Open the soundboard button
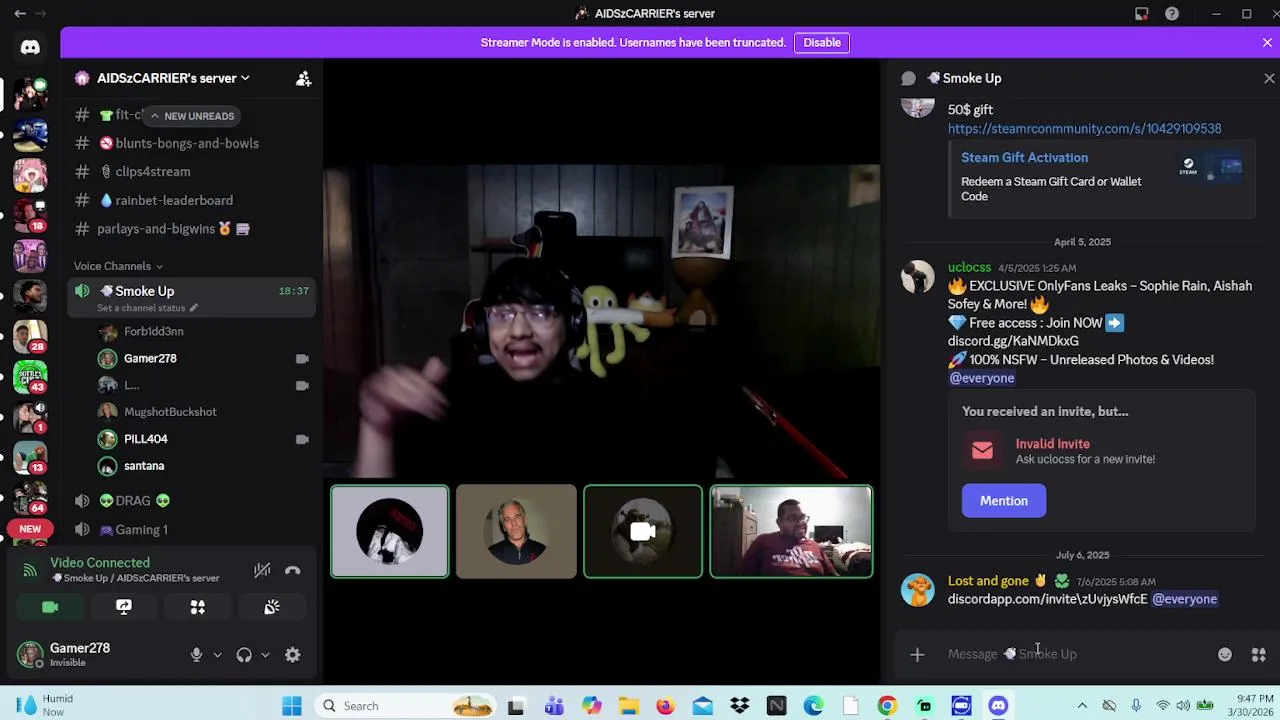This screenshot has width=1280, height=720. tap(272, 607)
